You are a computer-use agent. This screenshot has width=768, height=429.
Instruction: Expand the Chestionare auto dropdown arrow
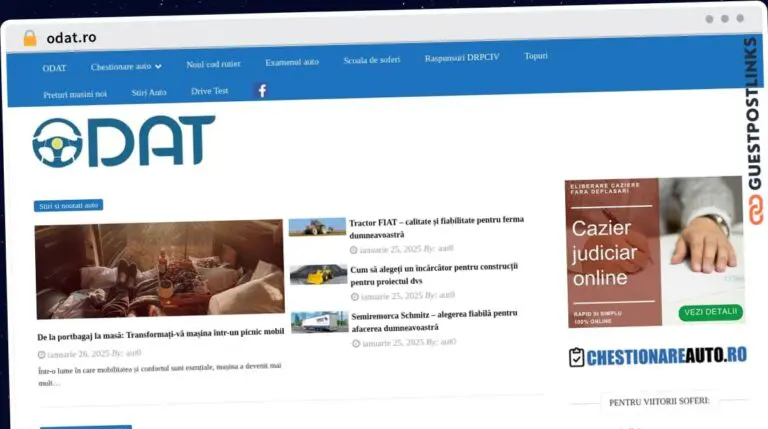(x=158, y=66)
